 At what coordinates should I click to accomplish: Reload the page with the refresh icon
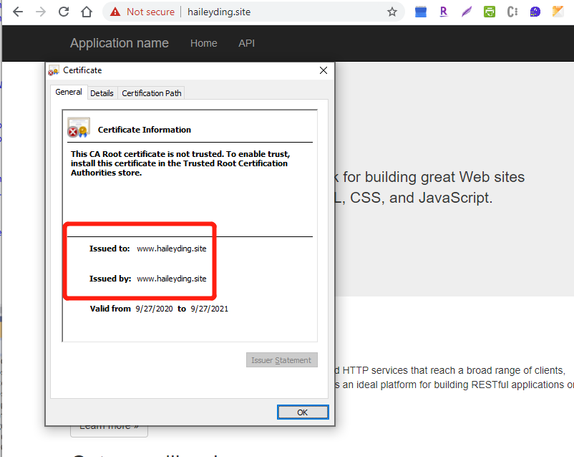(64, 12)
